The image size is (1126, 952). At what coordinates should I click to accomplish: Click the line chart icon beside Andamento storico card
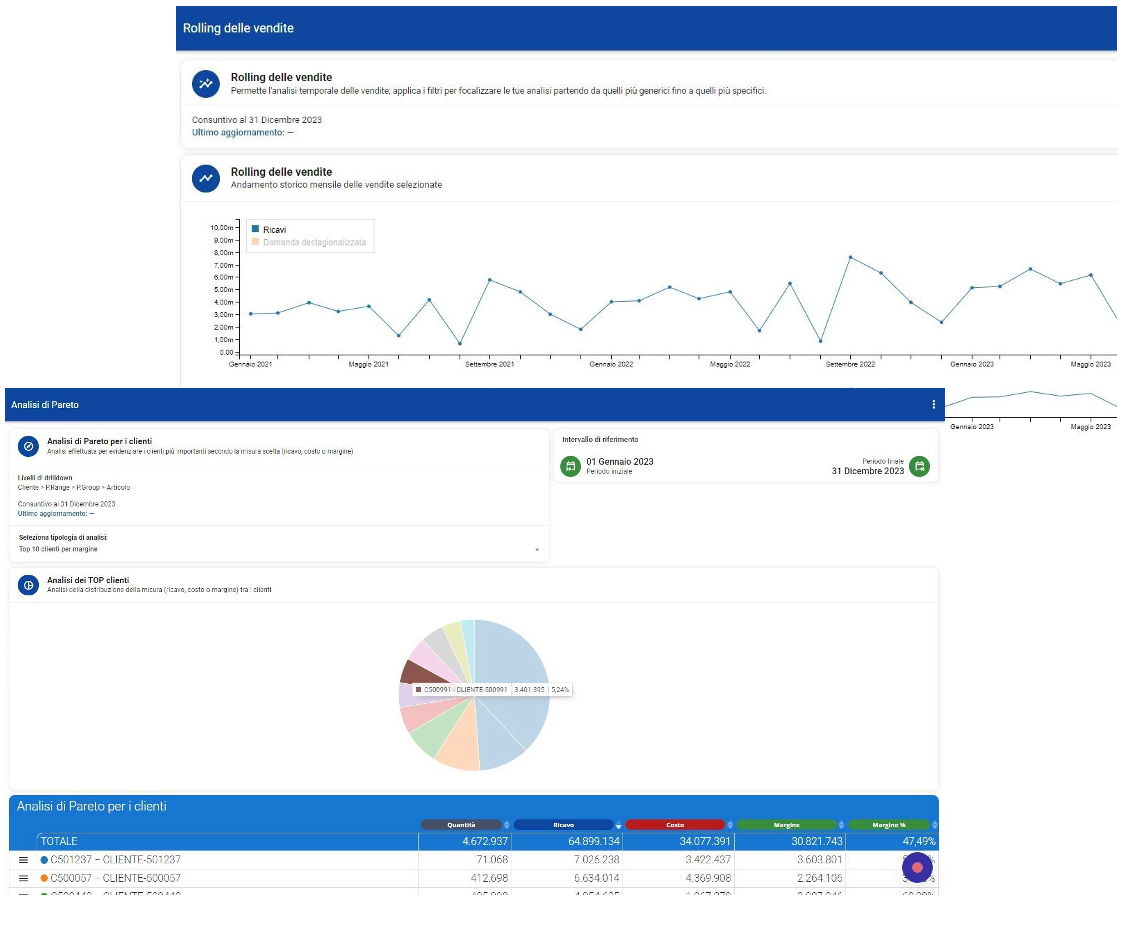206,178
